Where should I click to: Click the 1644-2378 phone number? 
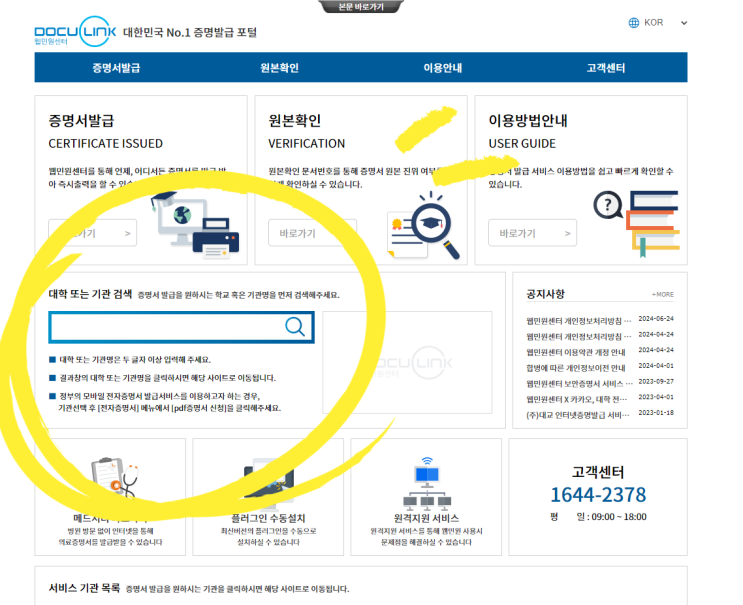(x=598, y=495)
